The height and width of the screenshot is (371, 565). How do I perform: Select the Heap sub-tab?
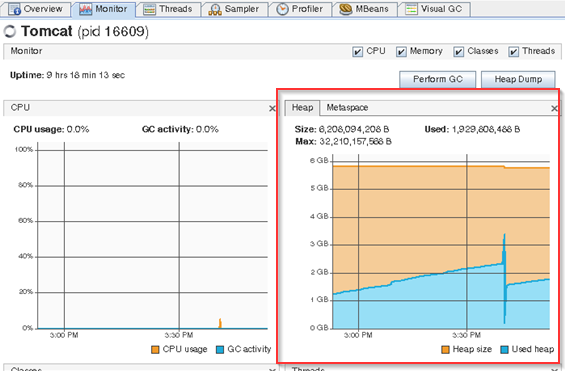(302, 108)
